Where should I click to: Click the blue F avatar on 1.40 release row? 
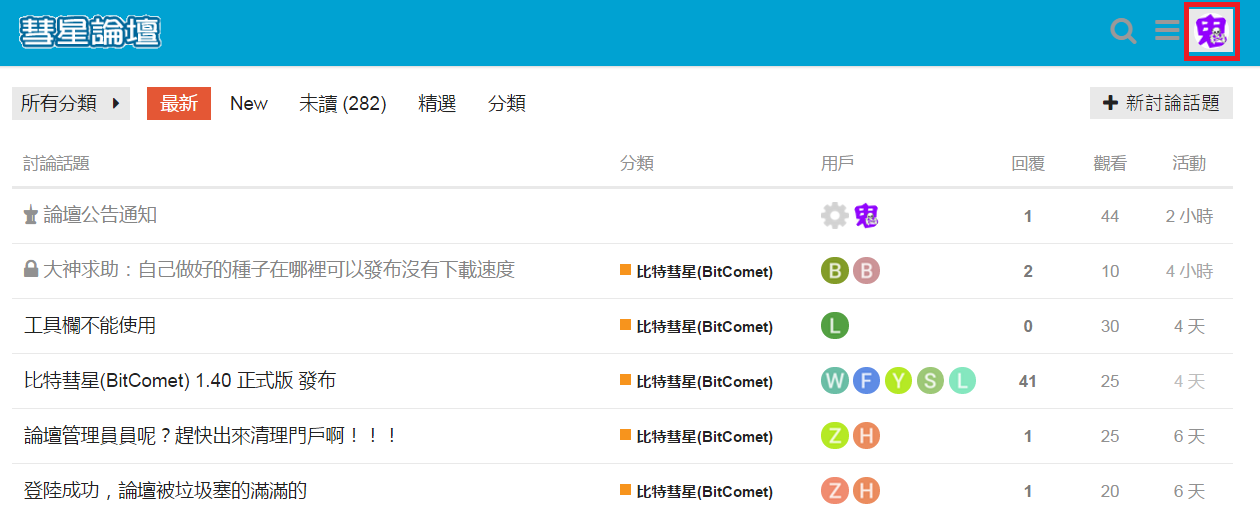point(866,381)
